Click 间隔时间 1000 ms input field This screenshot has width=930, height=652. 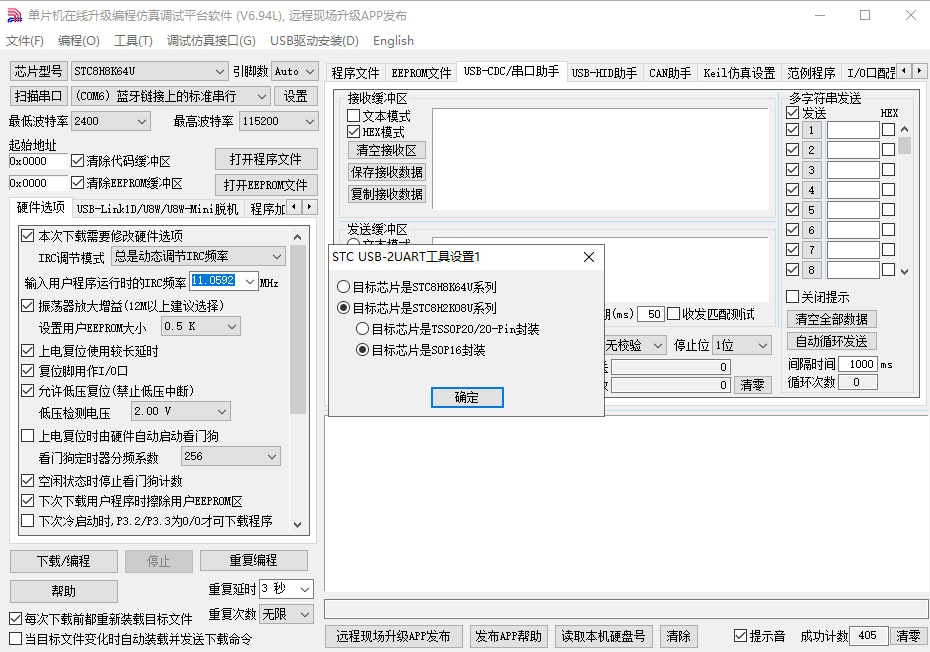point(858,364)
